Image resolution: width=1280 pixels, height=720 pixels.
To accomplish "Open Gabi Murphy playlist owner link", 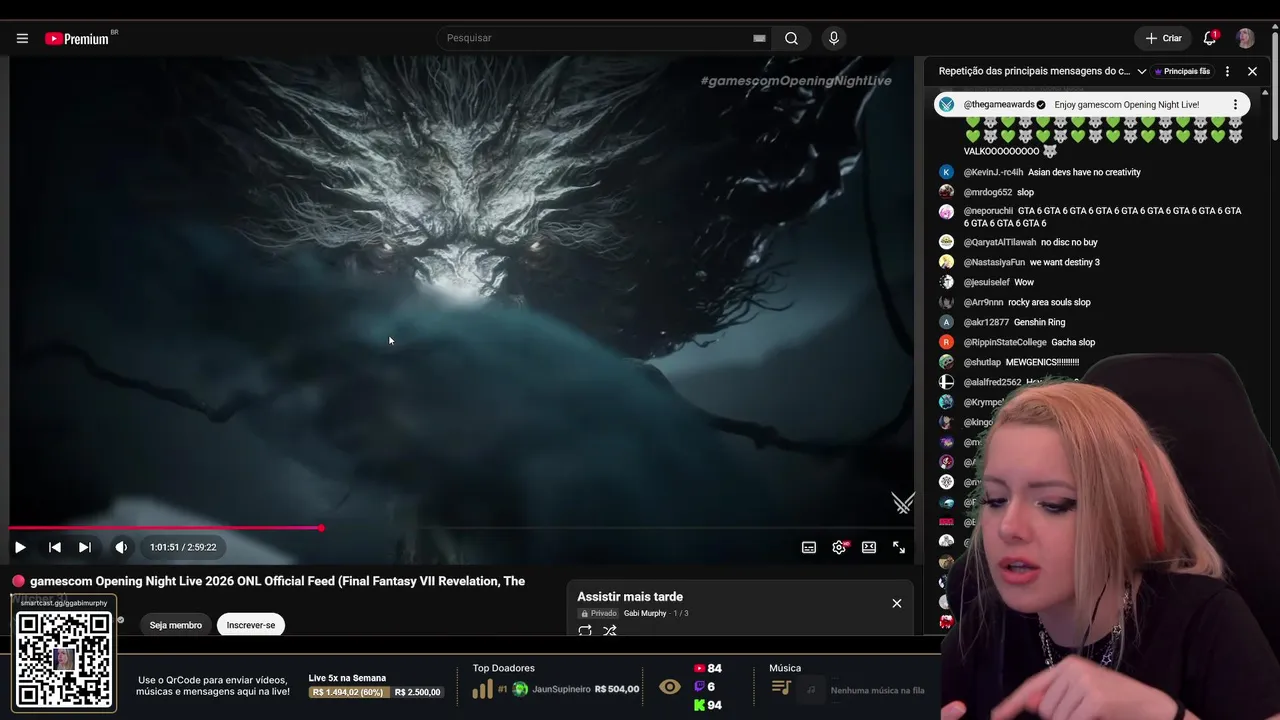I will [x=645, y=613].
